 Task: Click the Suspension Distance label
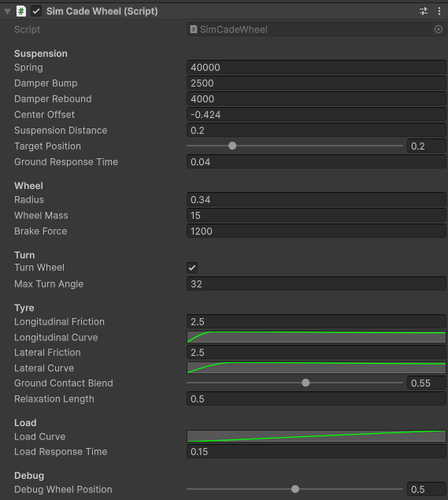pos(61,131)
